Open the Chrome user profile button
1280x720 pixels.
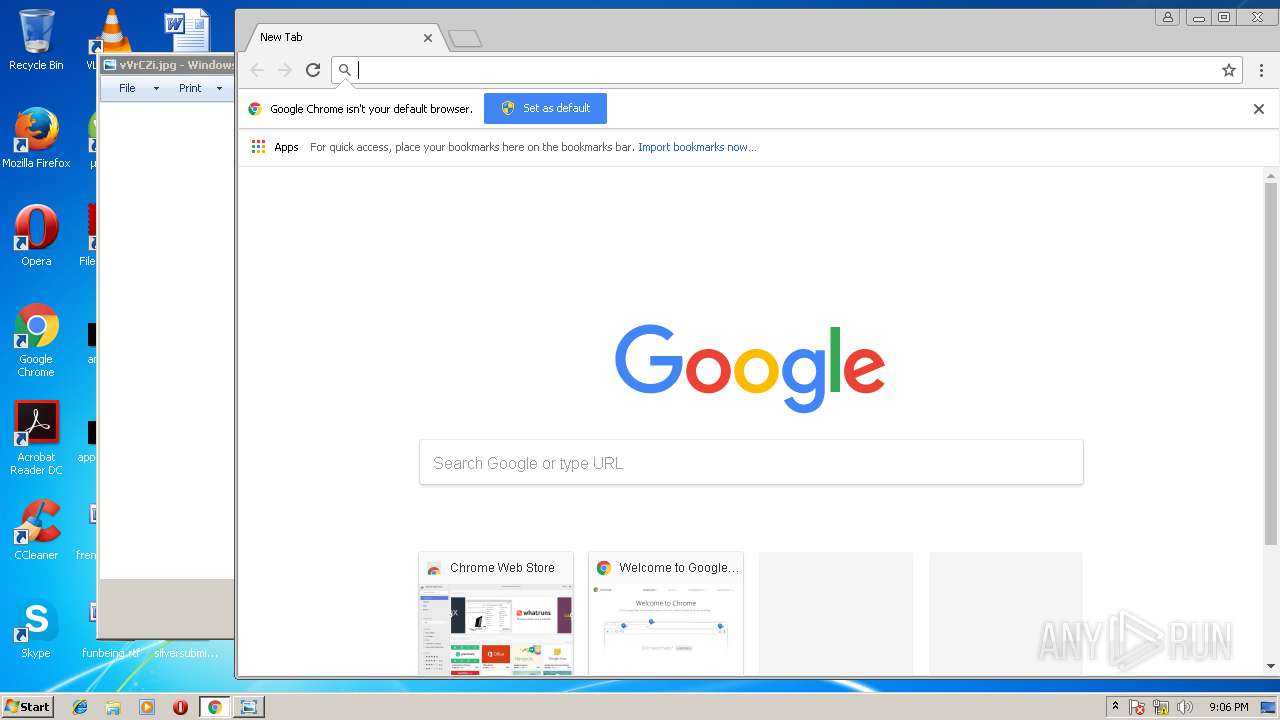[x=1167, y=17]
